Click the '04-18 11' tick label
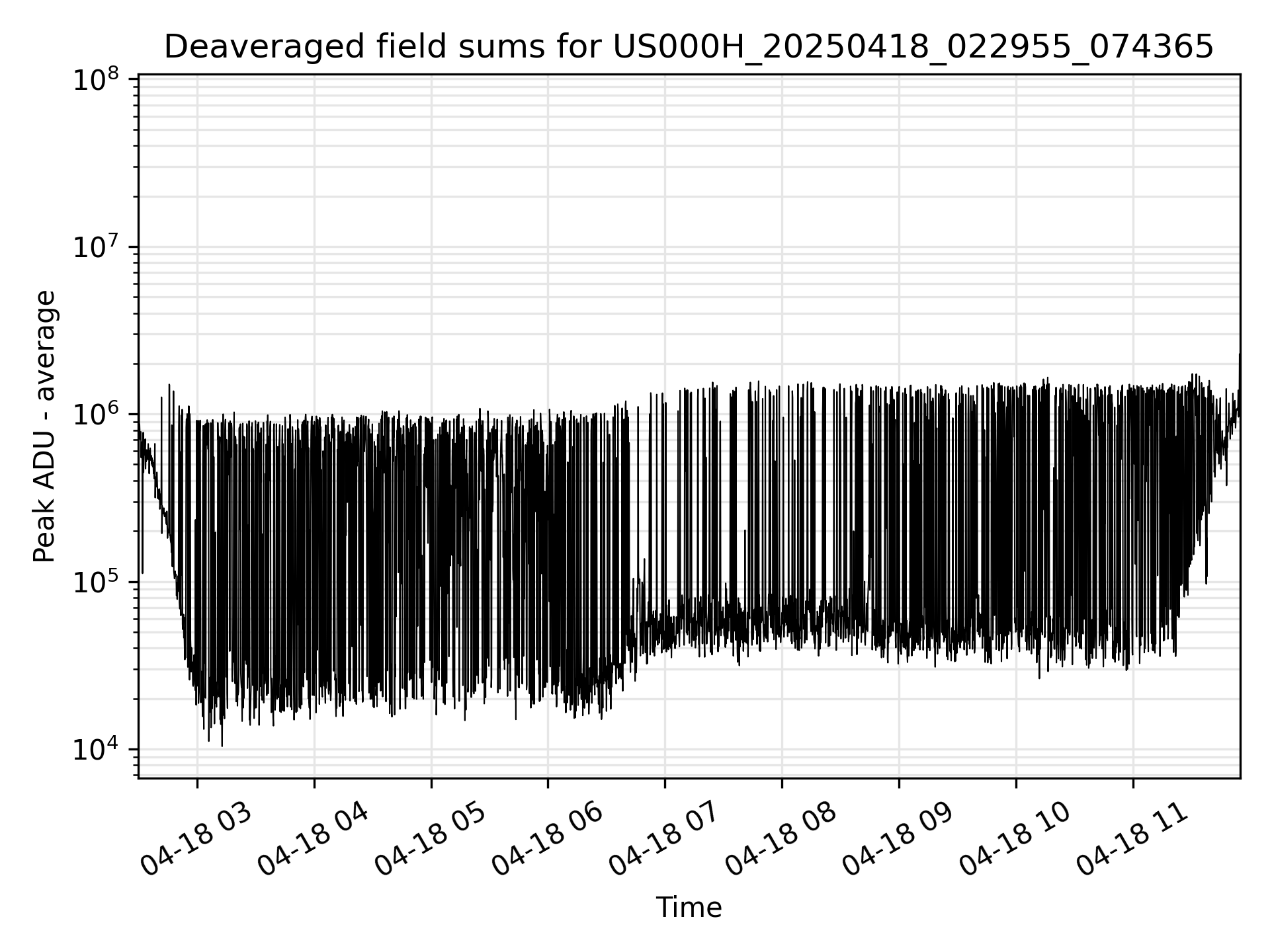The height and width of the screenshot is (952, 1270). pyautogui.click(x=1133, y=840)
